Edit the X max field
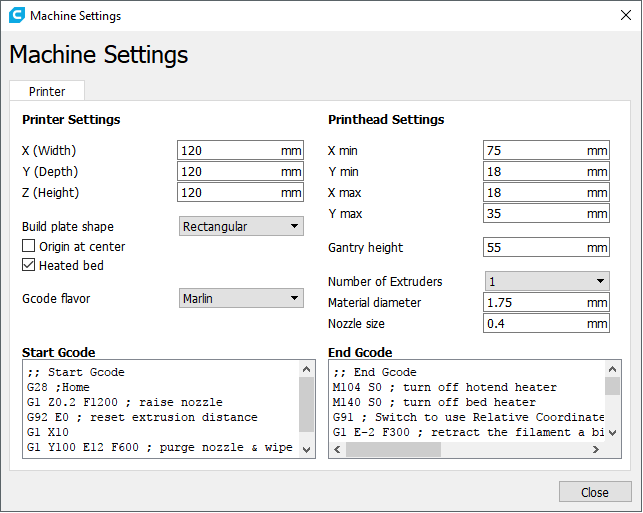Screen dimensions: 643x513 546,192
